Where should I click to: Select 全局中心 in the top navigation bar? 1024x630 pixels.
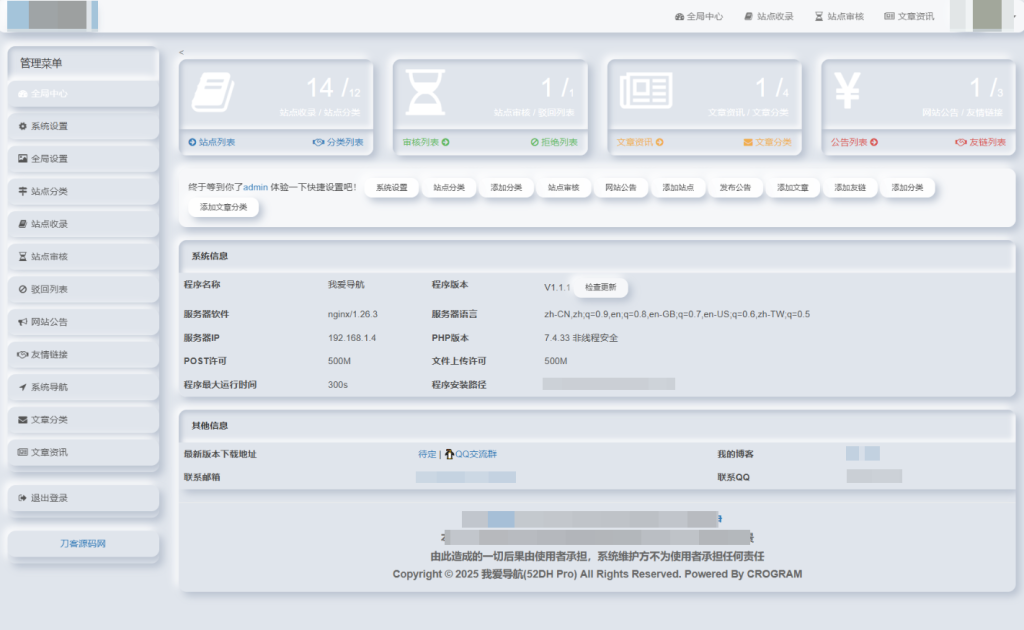pyautogui.click(x=700, y=16)
